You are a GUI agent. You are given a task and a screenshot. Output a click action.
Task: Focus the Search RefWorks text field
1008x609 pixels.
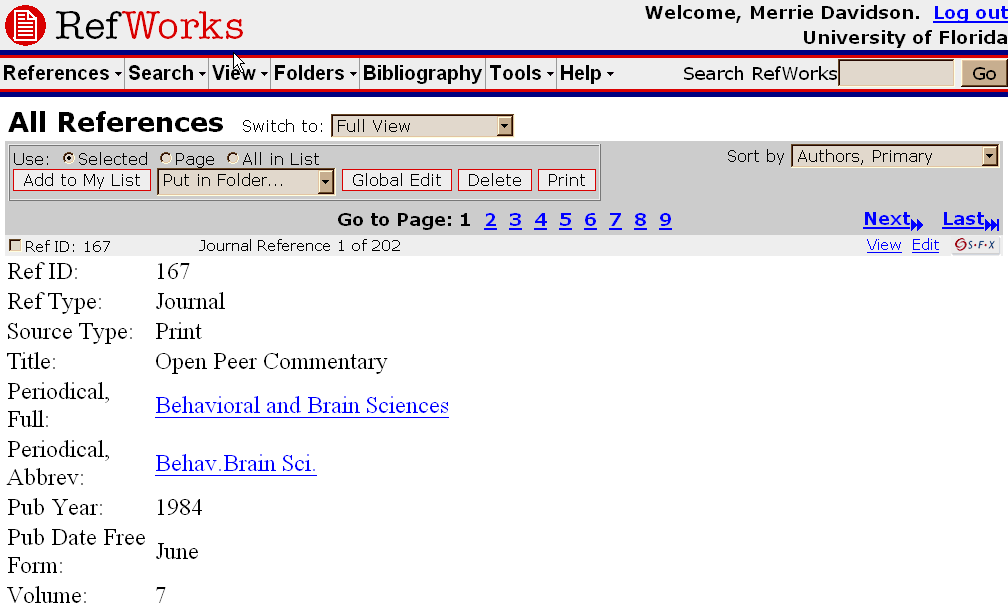click(896, 73)
